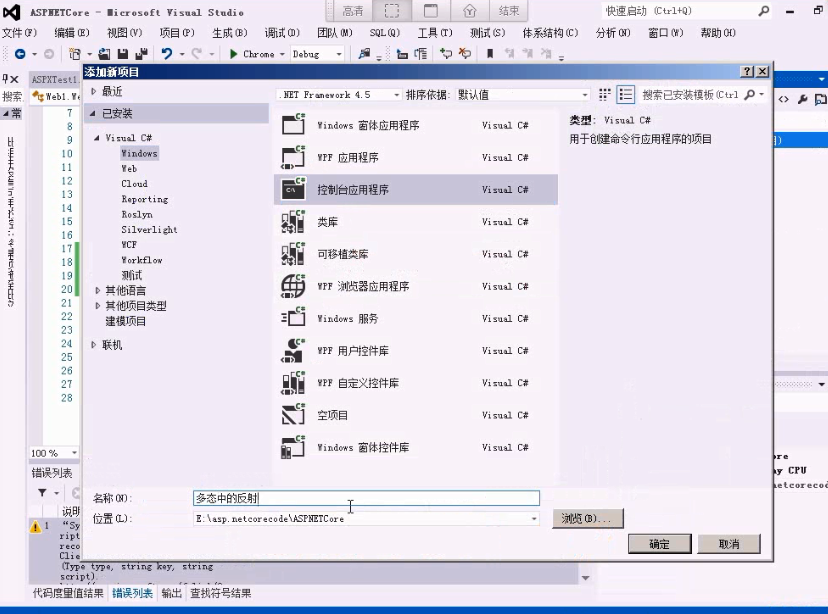Select the WPF 用户控件库 template icon
828x614 pixels.
(293, 351)
